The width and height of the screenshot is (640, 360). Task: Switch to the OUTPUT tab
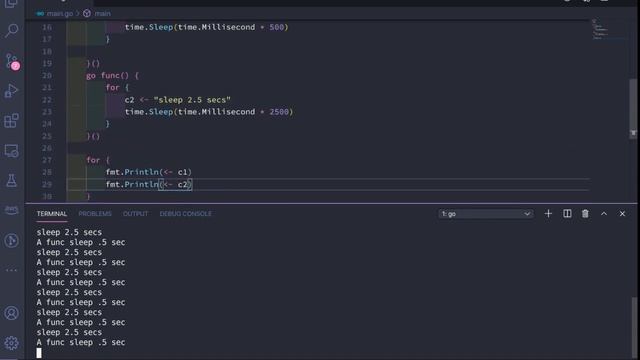point(136,214)
